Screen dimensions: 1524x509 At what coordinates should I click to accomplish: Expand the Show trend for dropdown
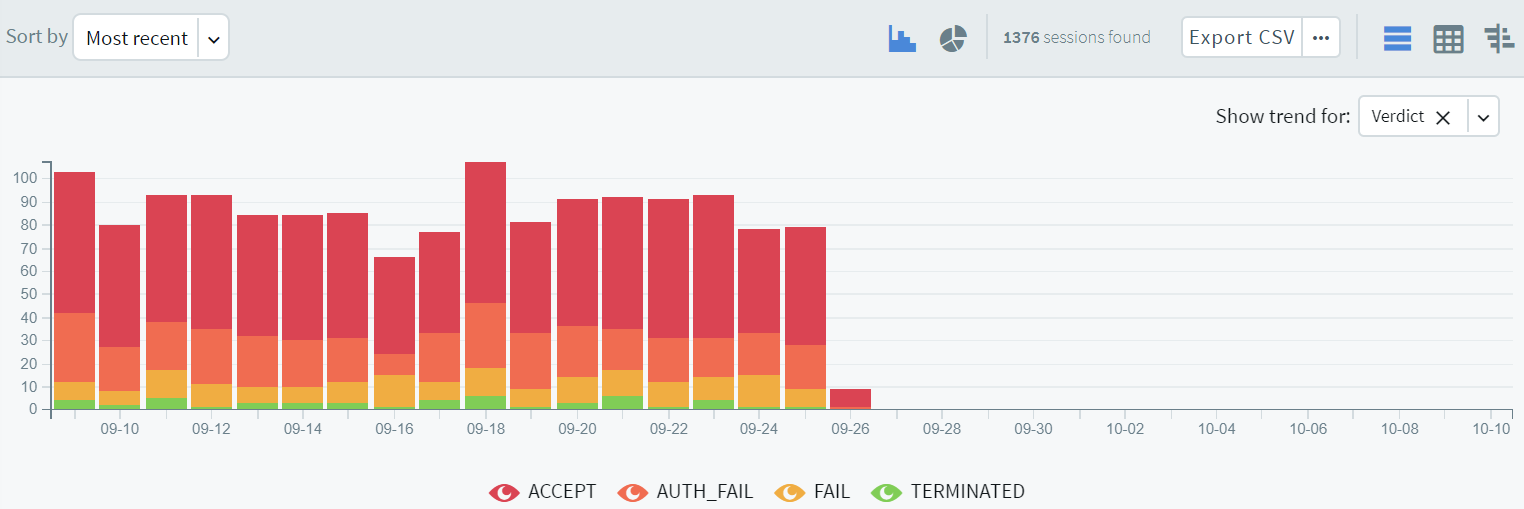(x=1483, y=117)
